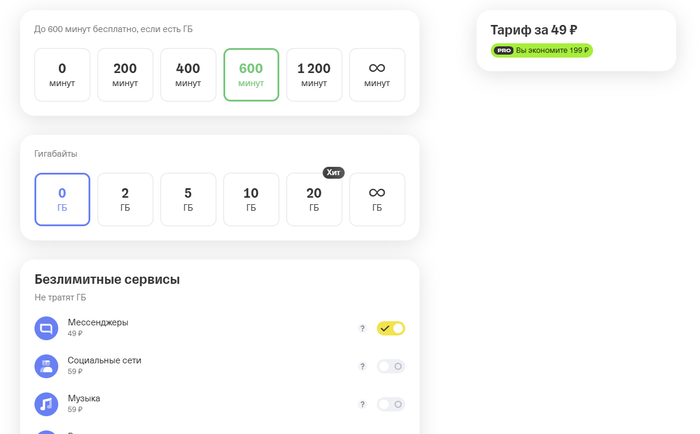Choose 1 200 минут package
Screen dimensions: 700x434
(x=314, y=75)
